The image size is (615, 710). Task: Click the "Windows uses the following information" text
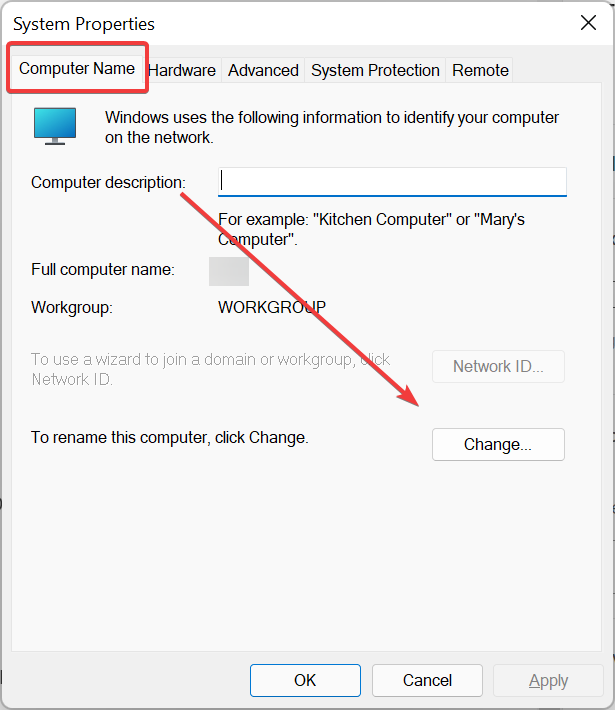click(332, 127)
